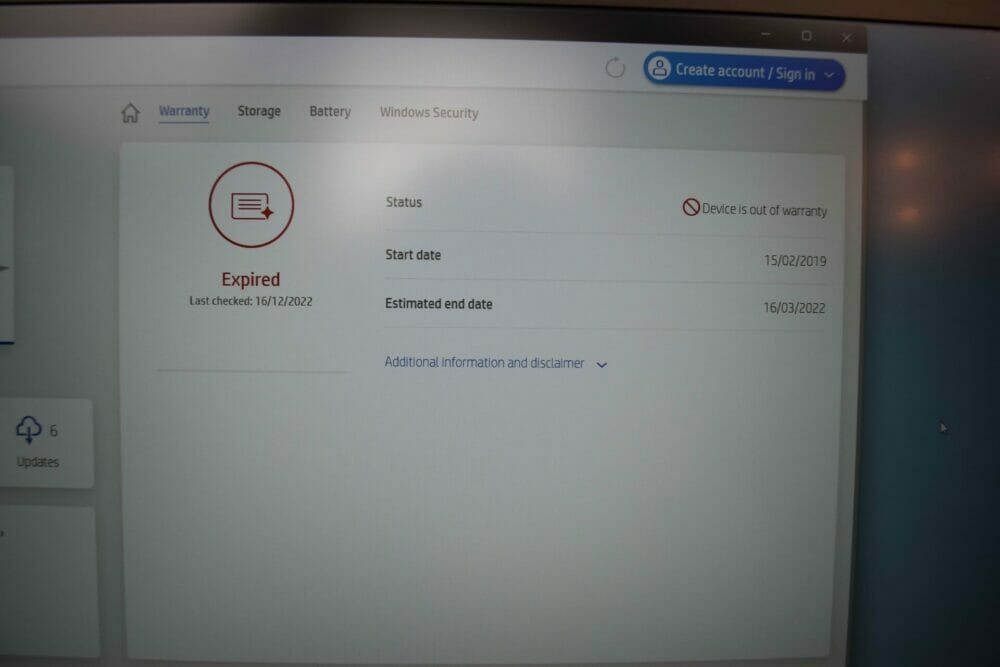Switch to the Storage tab
Image resolution: width=1000 pixels, height=667 pixels.
[x=259, y=111]
